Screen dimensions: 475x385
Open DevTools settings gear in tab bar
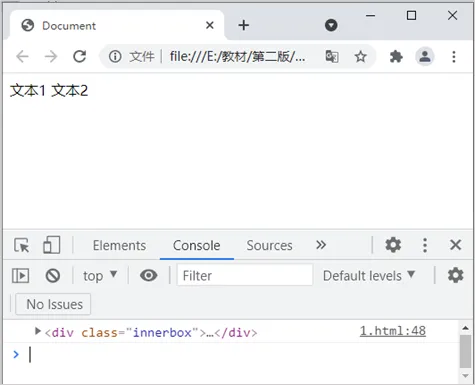(393, 245)
